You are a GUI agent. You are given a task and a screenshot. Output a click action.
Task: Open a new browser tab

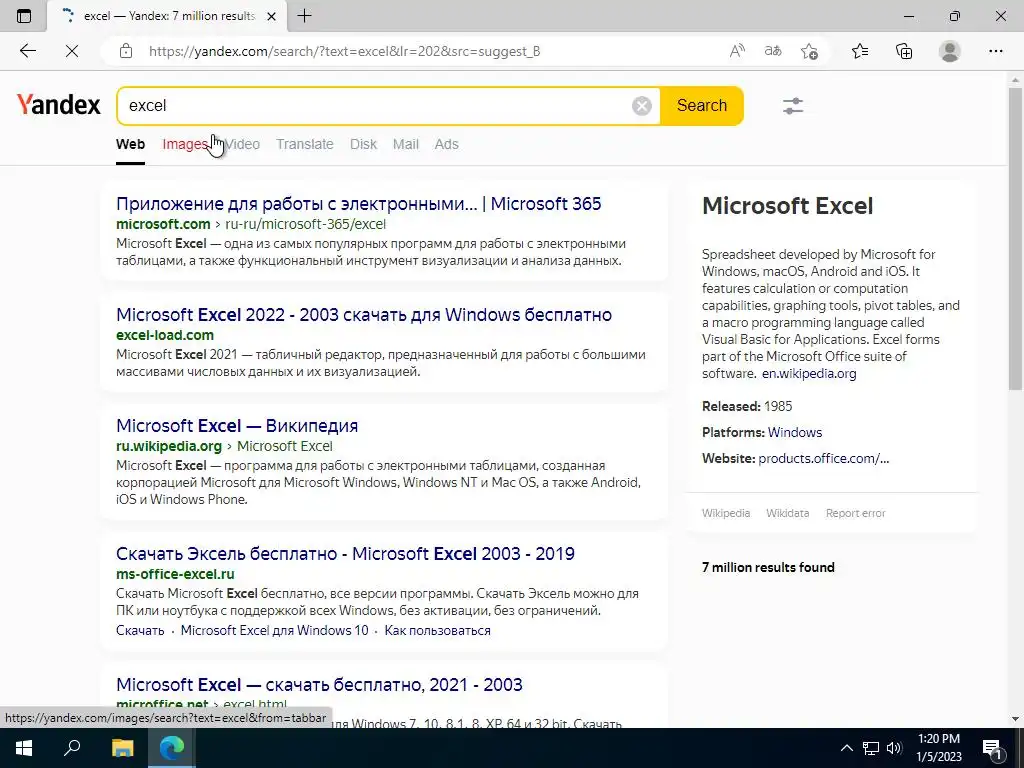pyautogui.click(x=304, y=16)
